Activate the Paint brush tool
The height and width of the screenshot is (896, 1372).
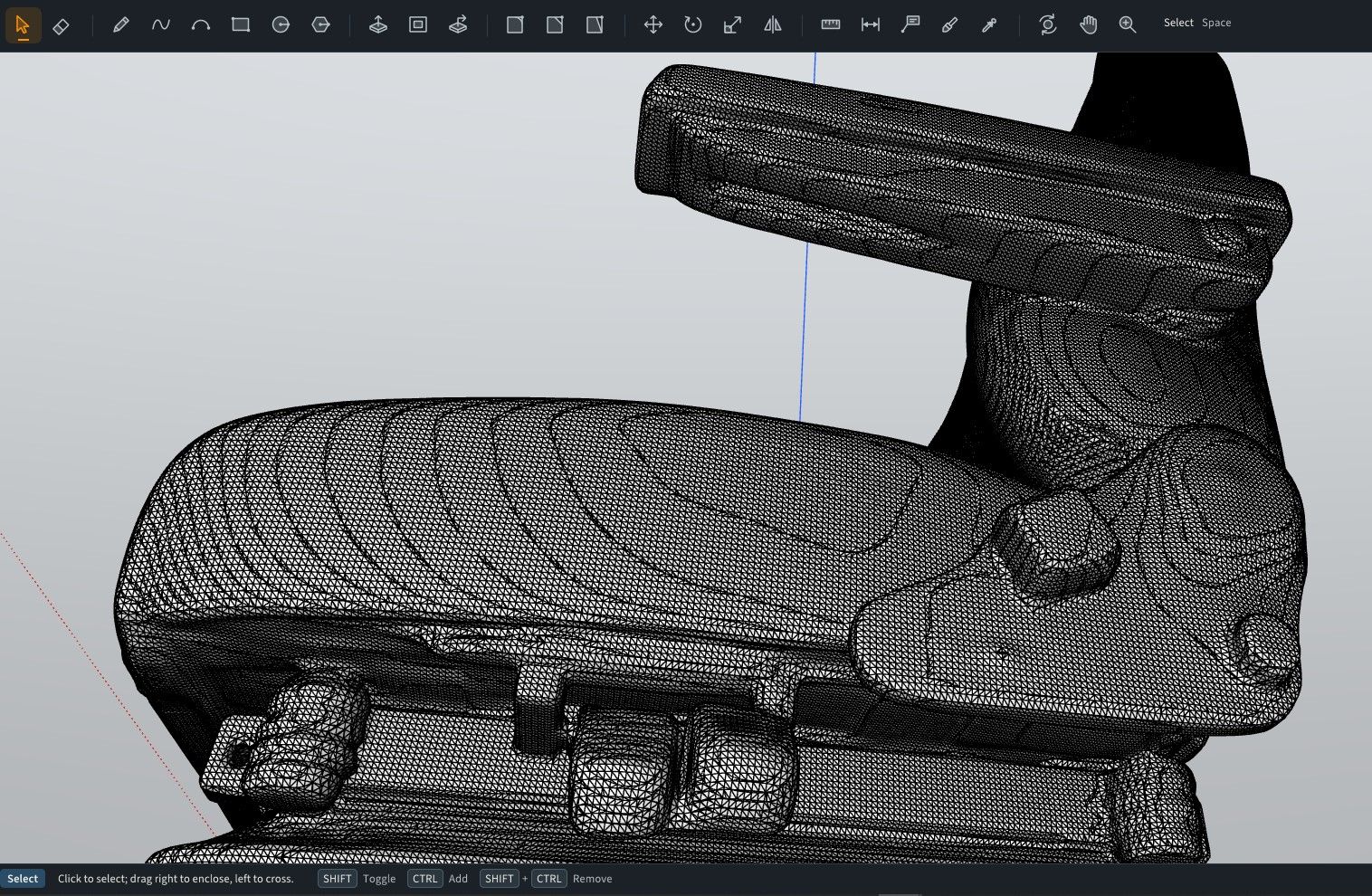950,25
